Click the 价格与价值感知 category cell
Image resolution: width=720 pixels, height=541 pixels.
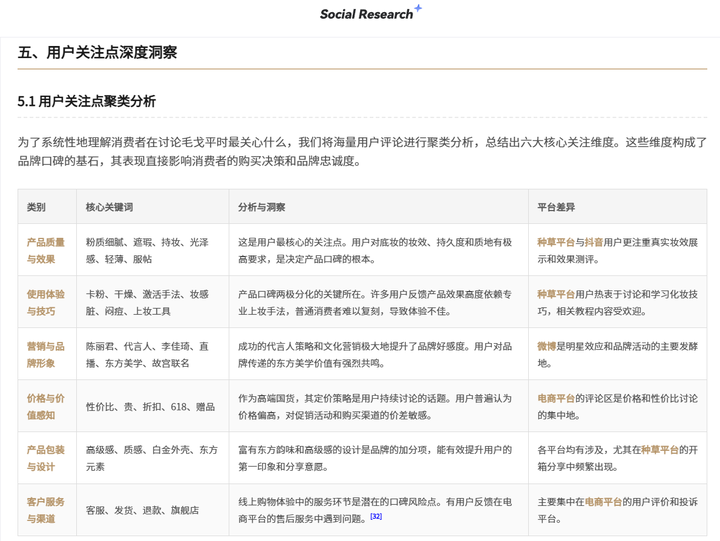click(46, 406)
